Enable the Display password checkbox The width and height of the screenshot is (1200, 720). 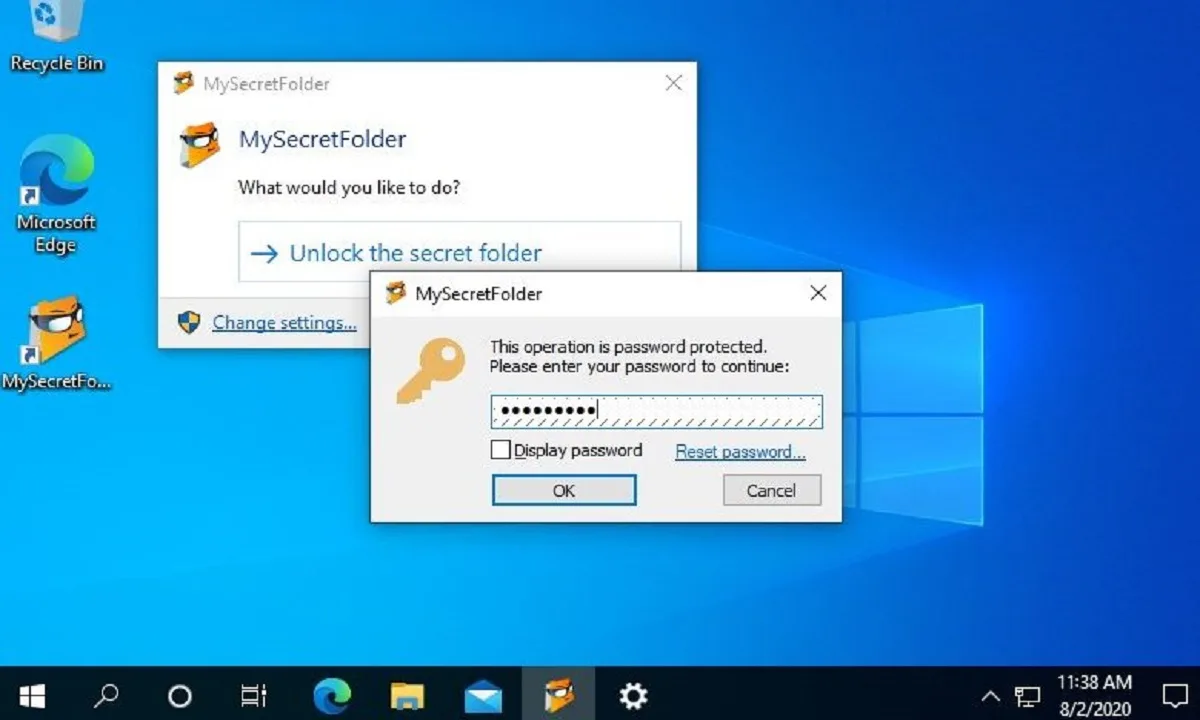[501, 450]
